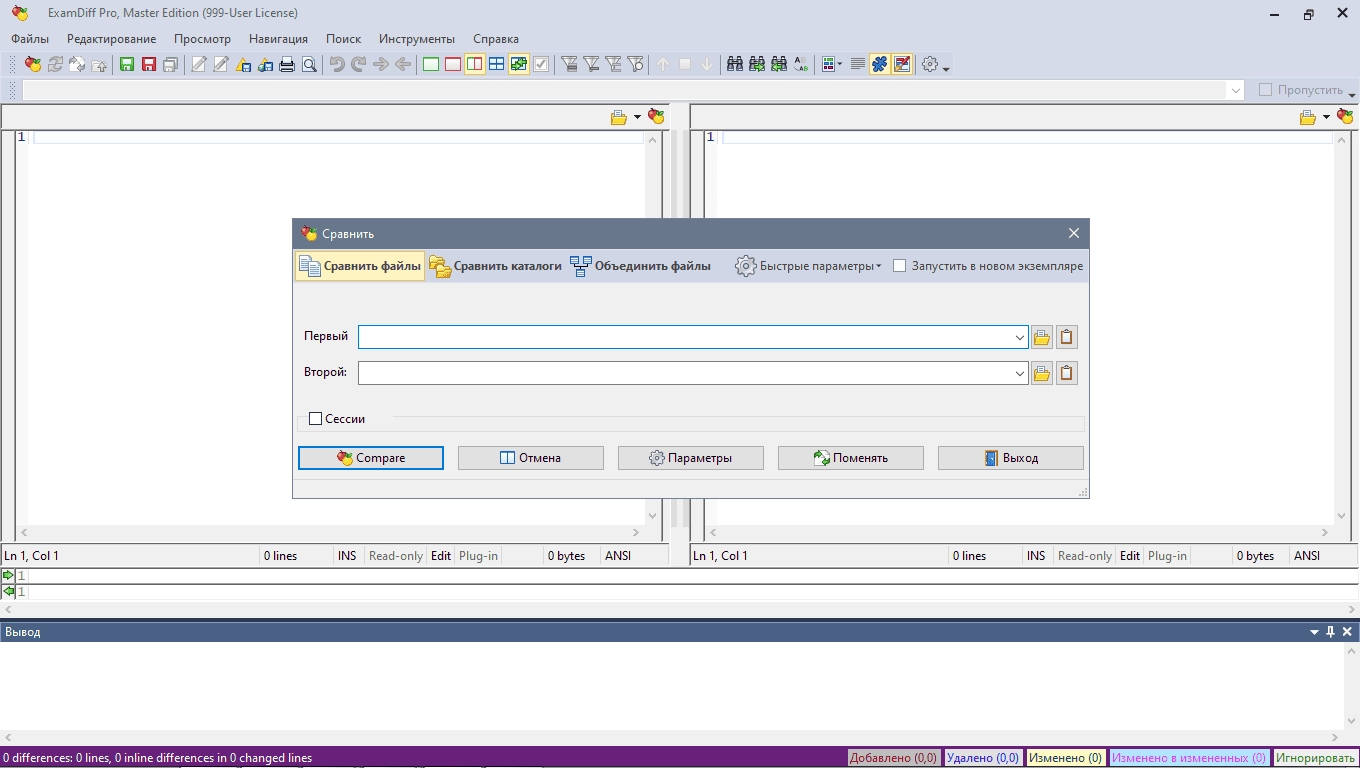Open the Инструменты menu
Screen dimensions: 1360x768
[x=417, y=39]
